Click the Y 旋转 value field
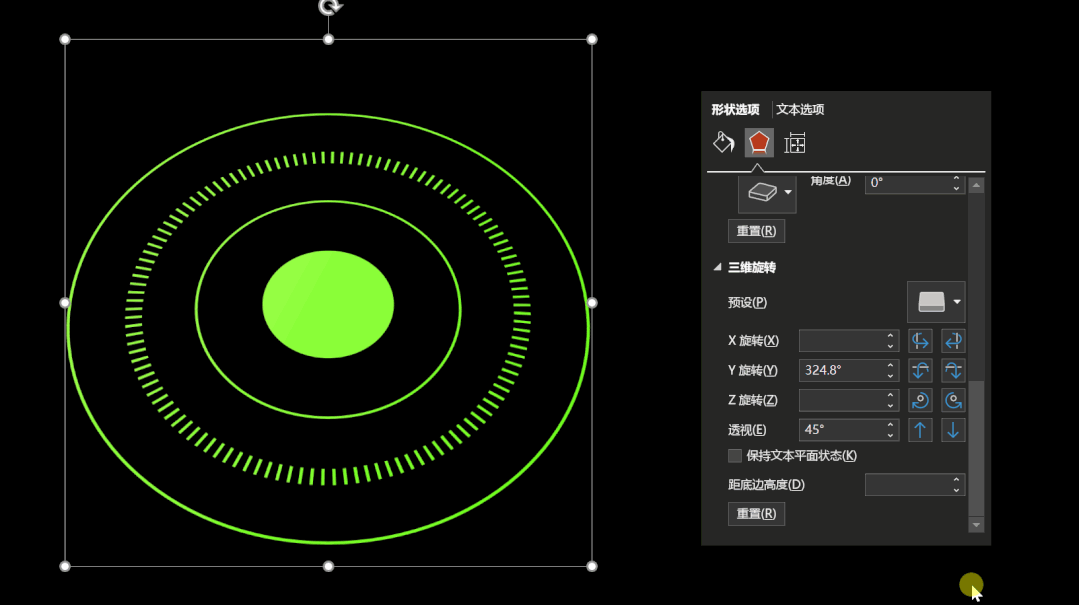 (840, 370)
